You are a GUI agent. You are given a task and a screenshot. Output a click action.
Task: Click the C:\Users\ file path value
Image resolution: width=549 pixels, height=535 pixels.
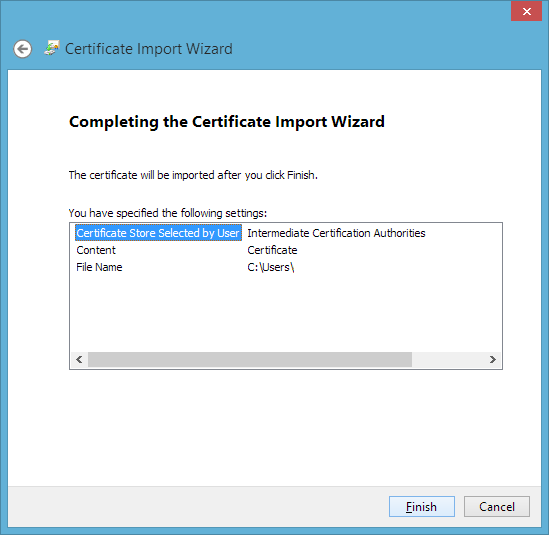[x=271, y=267]
